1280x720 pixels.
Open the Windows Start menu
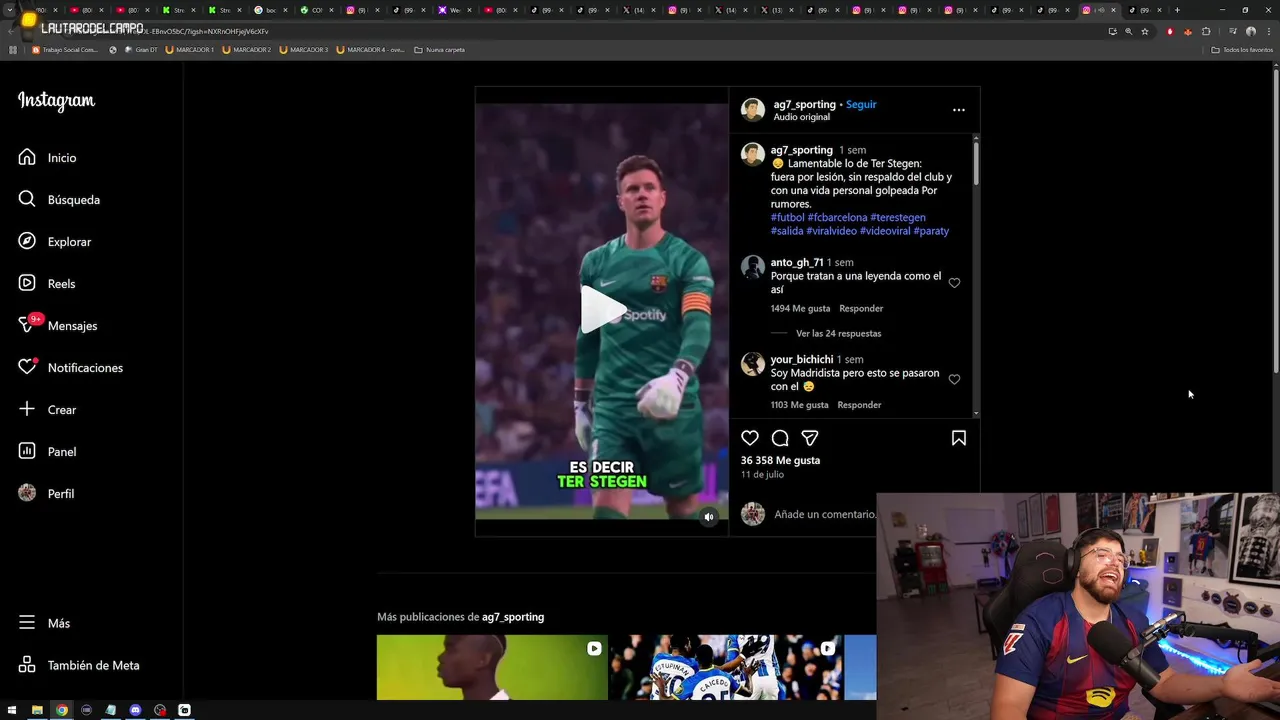pos(12,710)
